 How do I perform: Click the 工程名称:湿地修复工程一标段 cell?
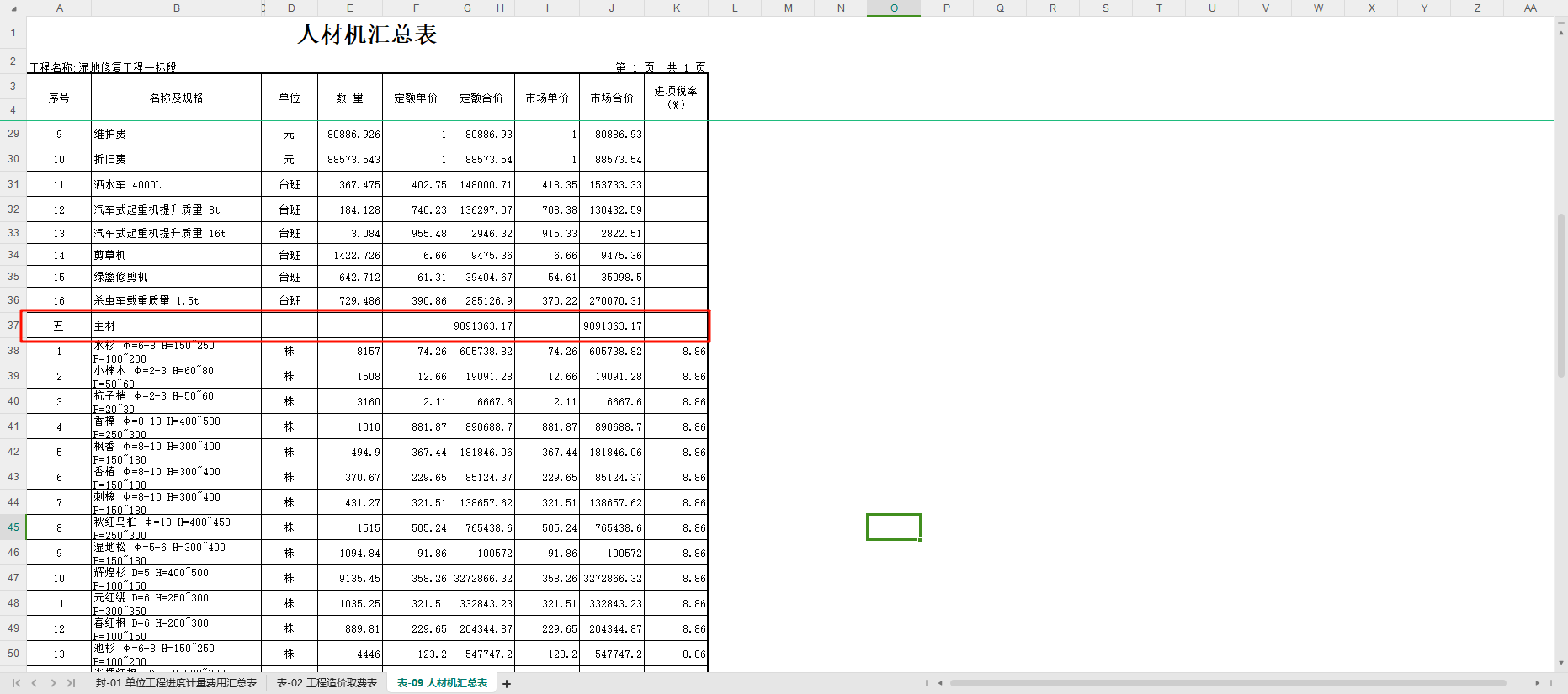click(x=103, y=67)
